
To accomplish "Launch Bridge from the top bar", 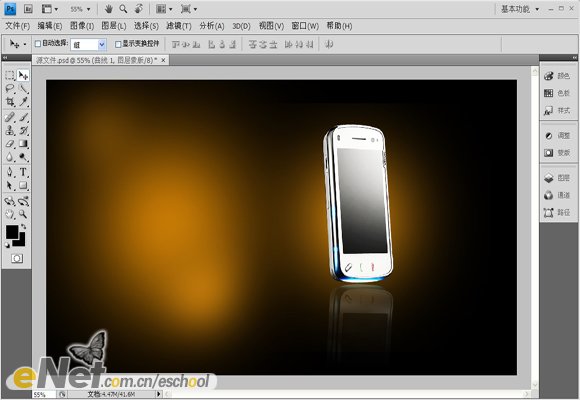I will (x=28, y=9).
